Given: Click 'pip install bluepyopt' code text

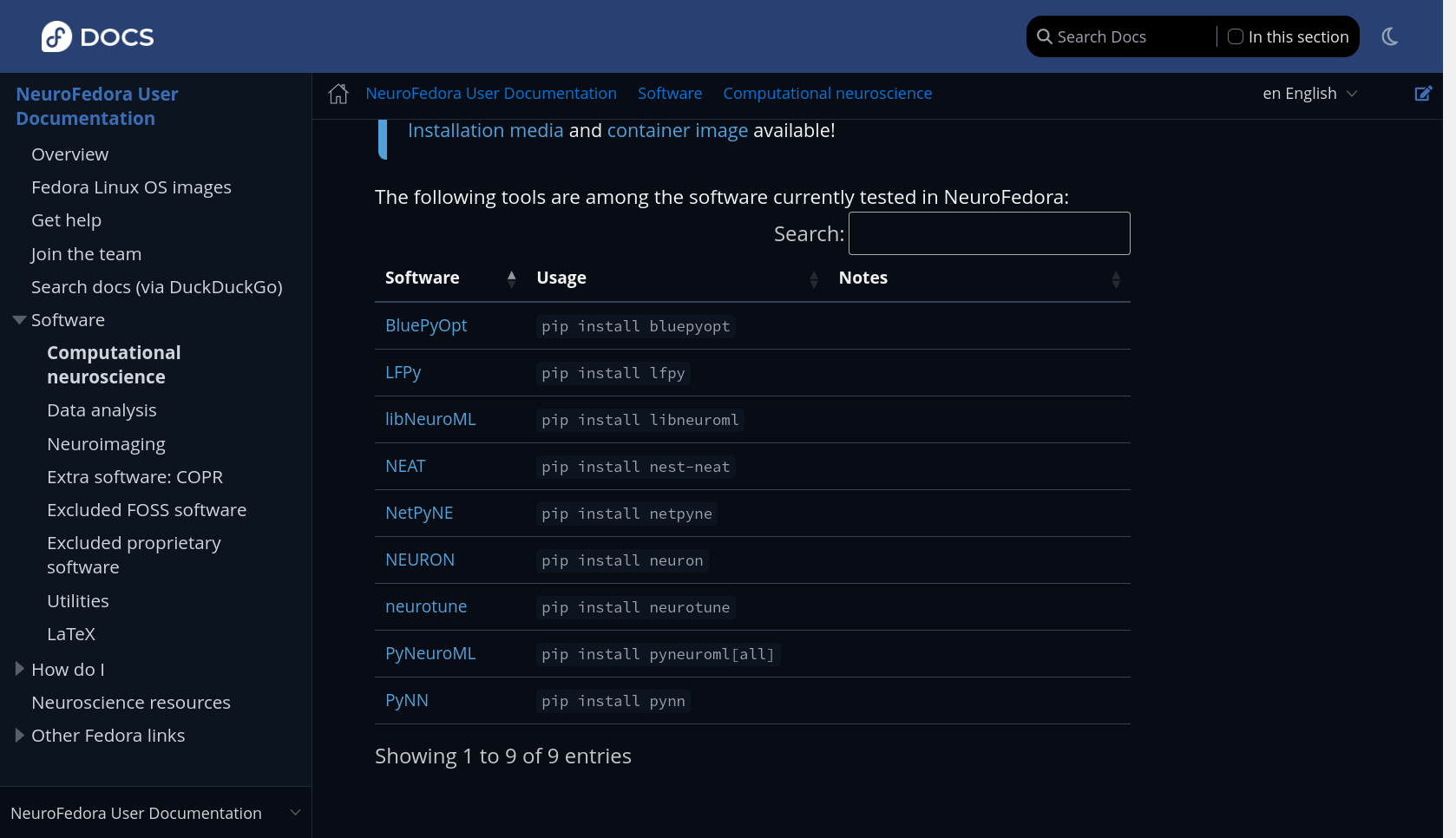Looking at the screenshot, I should point(636,326).
